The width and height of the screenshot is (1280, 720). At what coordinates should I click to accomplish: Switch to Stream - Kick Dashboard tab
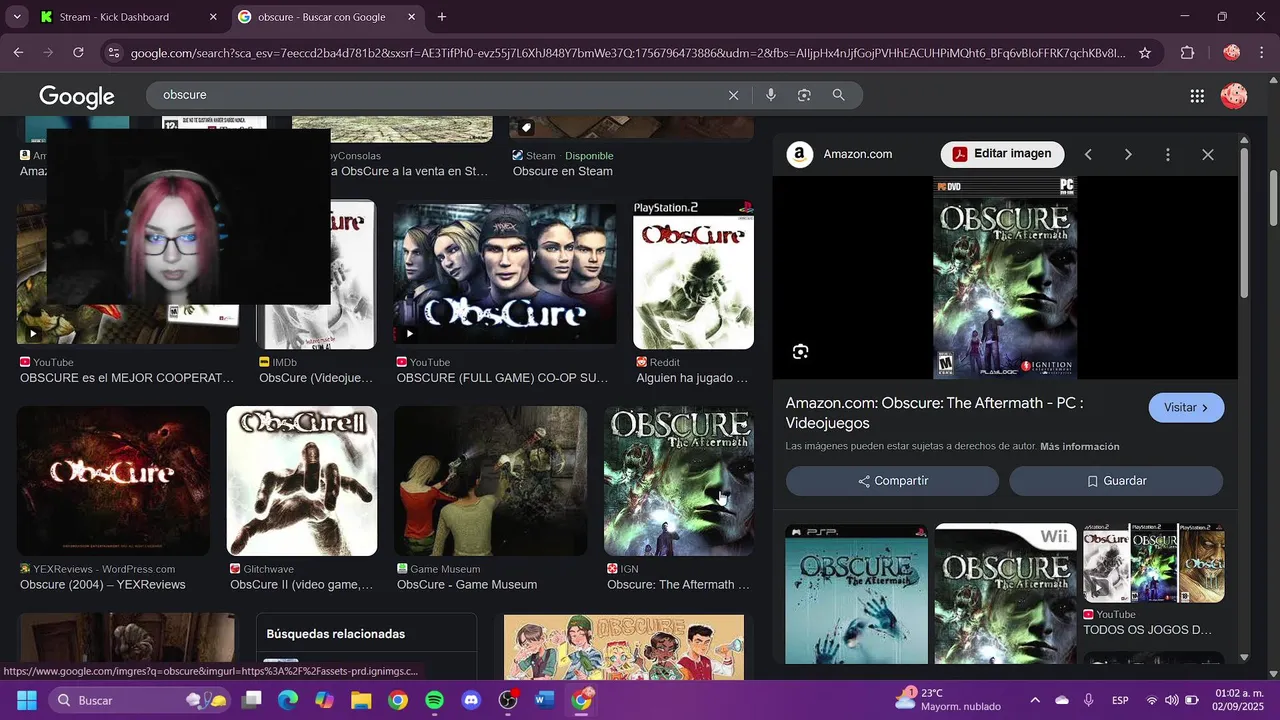click(129, 17)
